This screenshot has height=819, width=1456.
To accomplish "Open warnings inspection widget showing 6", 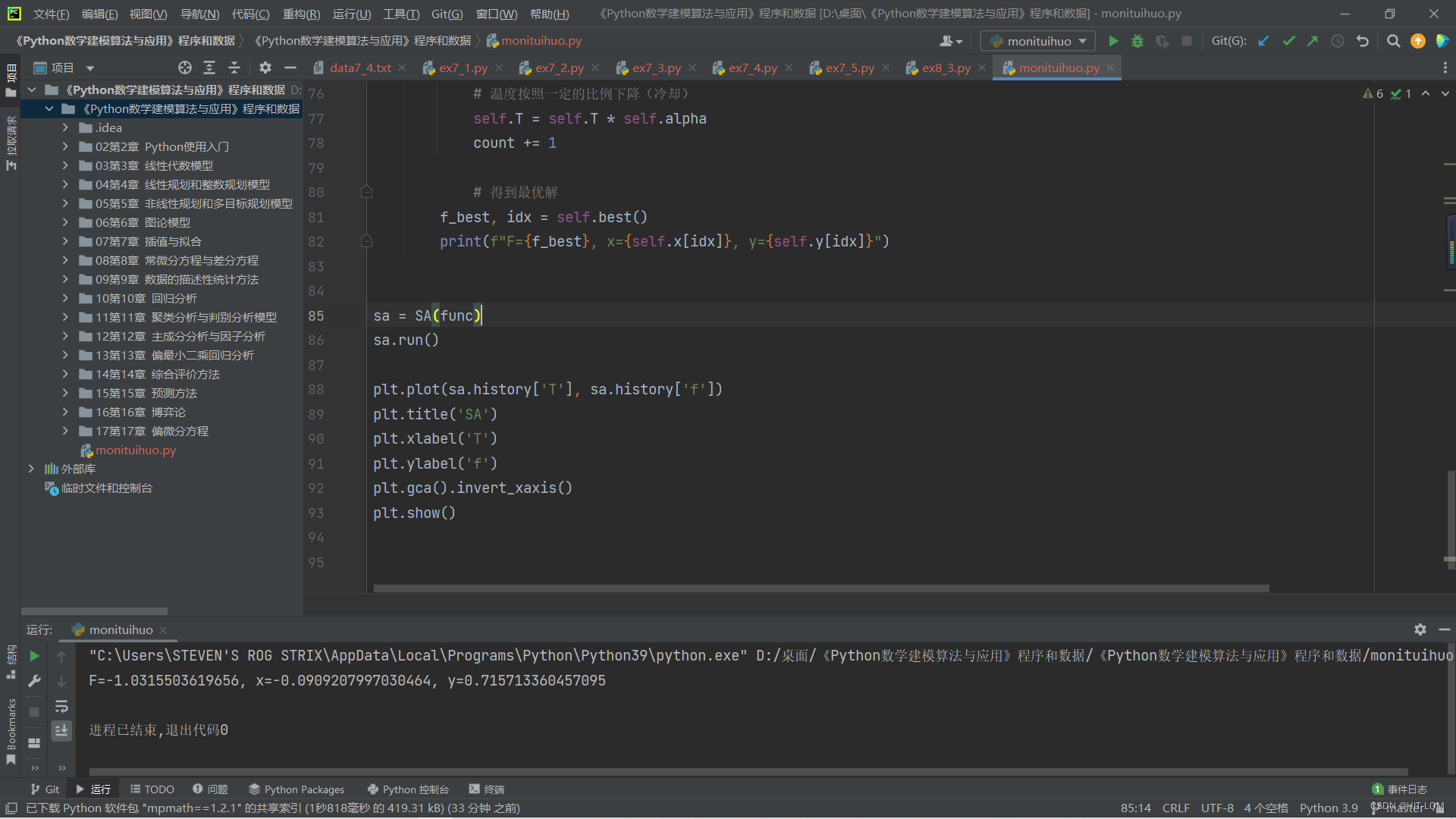I will (x=1373, y=93).
